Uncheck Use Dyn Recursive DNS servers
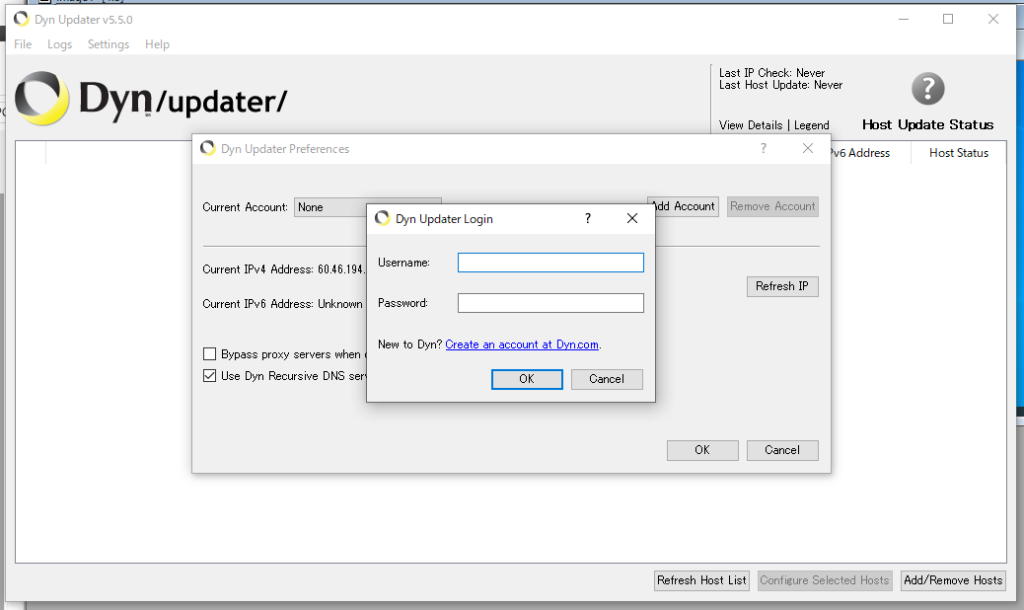This screenshot has width=1024, height=610. [210, 376]
